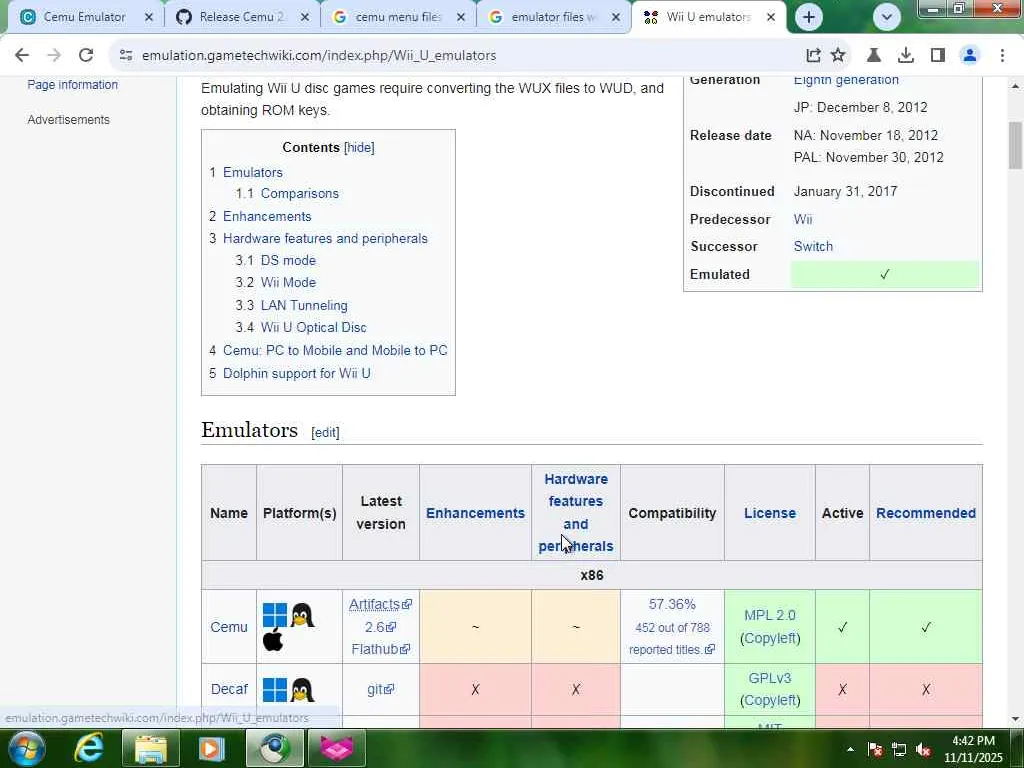This screenshot has height=768, width=1024.
Task: Open GPLv3 license link
Action: coord(770,679)
